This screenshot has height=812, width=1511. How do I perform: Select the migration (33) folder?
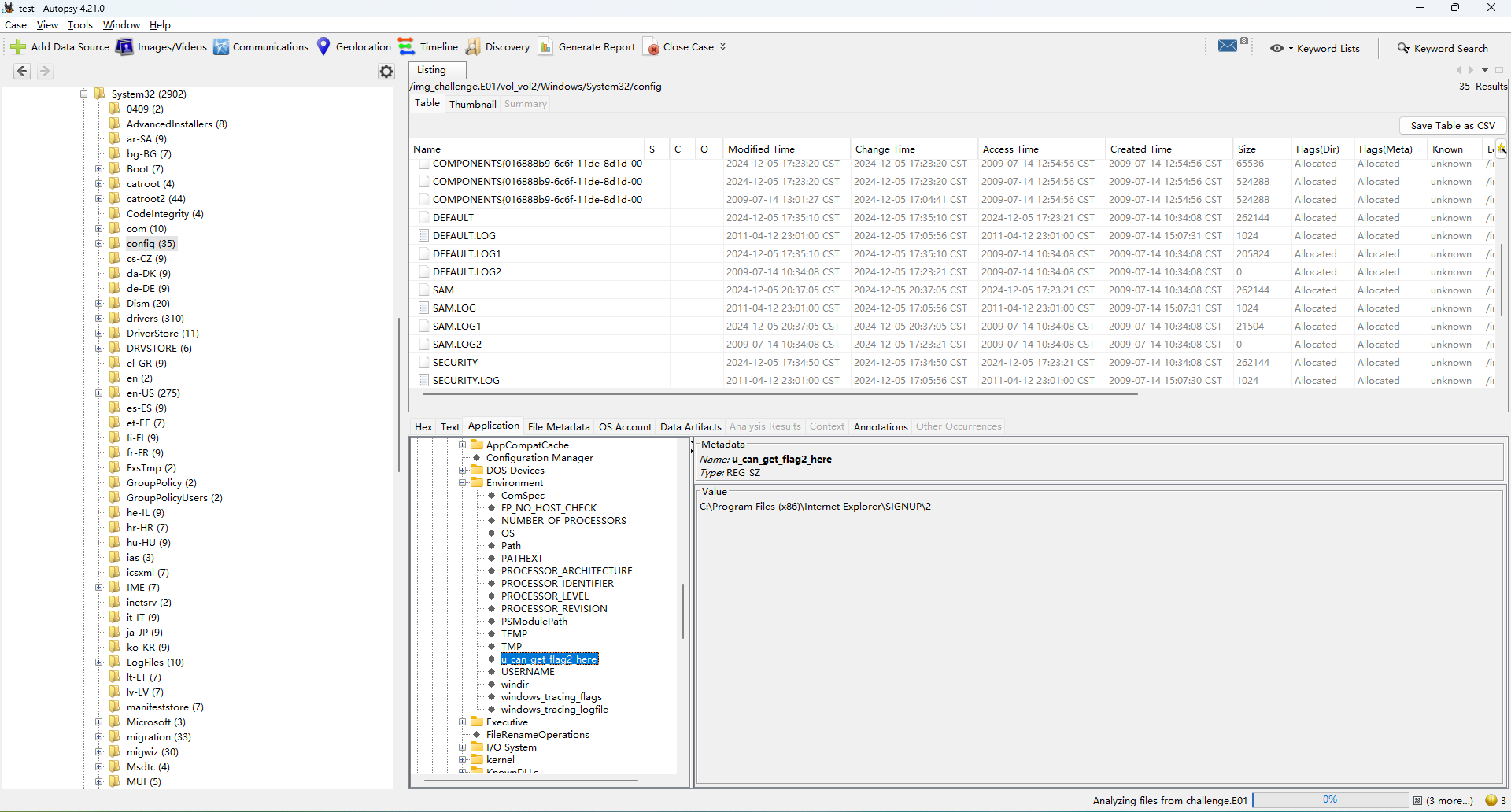[158, 736]
